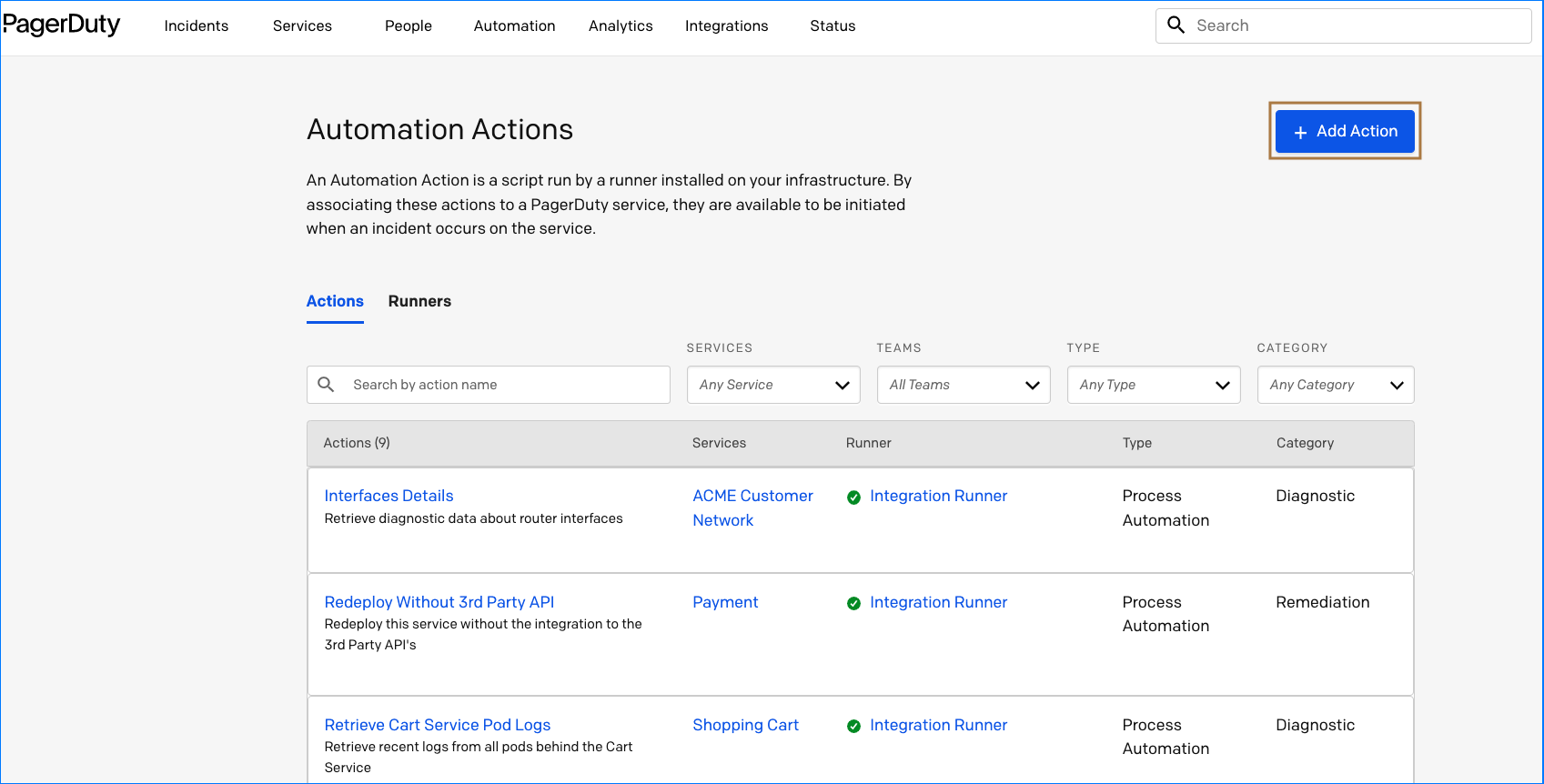Click the Remediation category cell

(x=1322, y=602)
